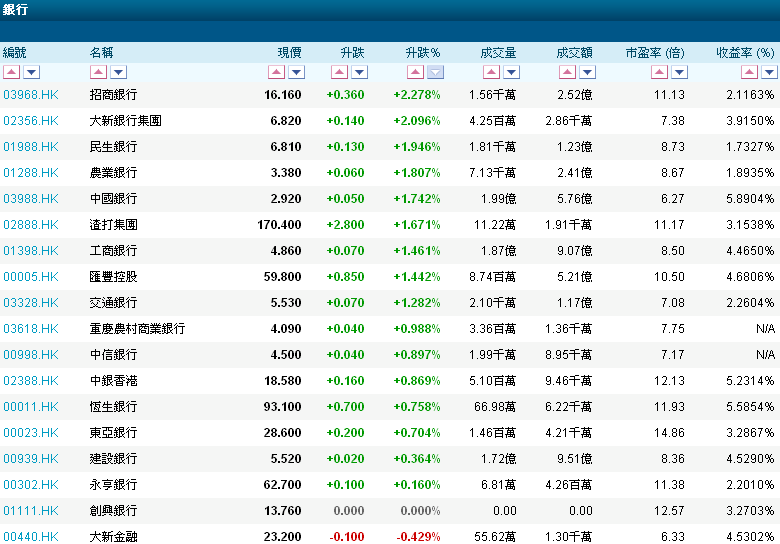Sort 升跌% column ascending arrow
Screen dimensions: 780x544
pyautogui.click(x=415, y=73)
